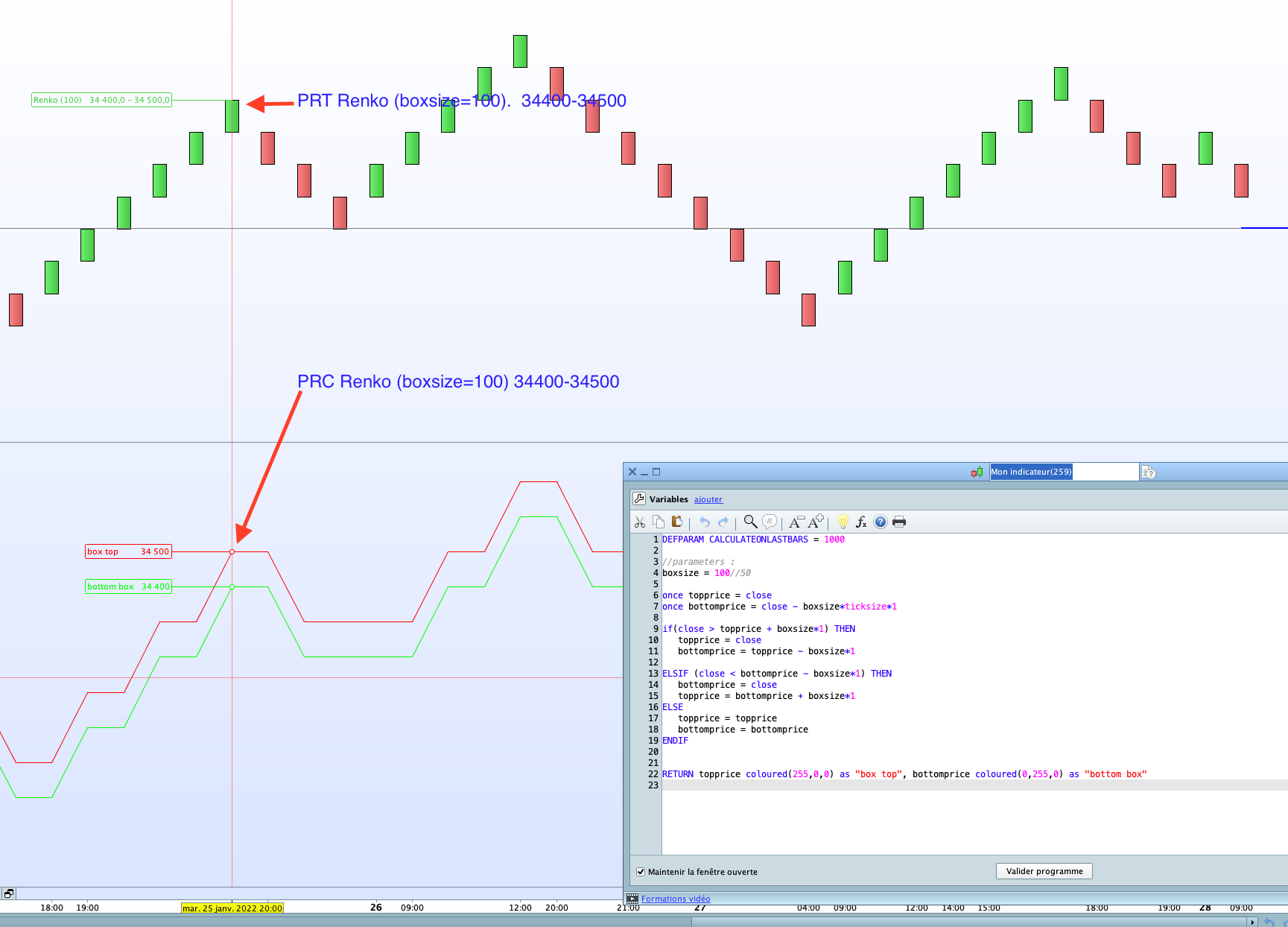This screenshot has height=927, width=1288.
Task: Edit the Mon indicateur(259) name field
Action: coord(1064,472)
